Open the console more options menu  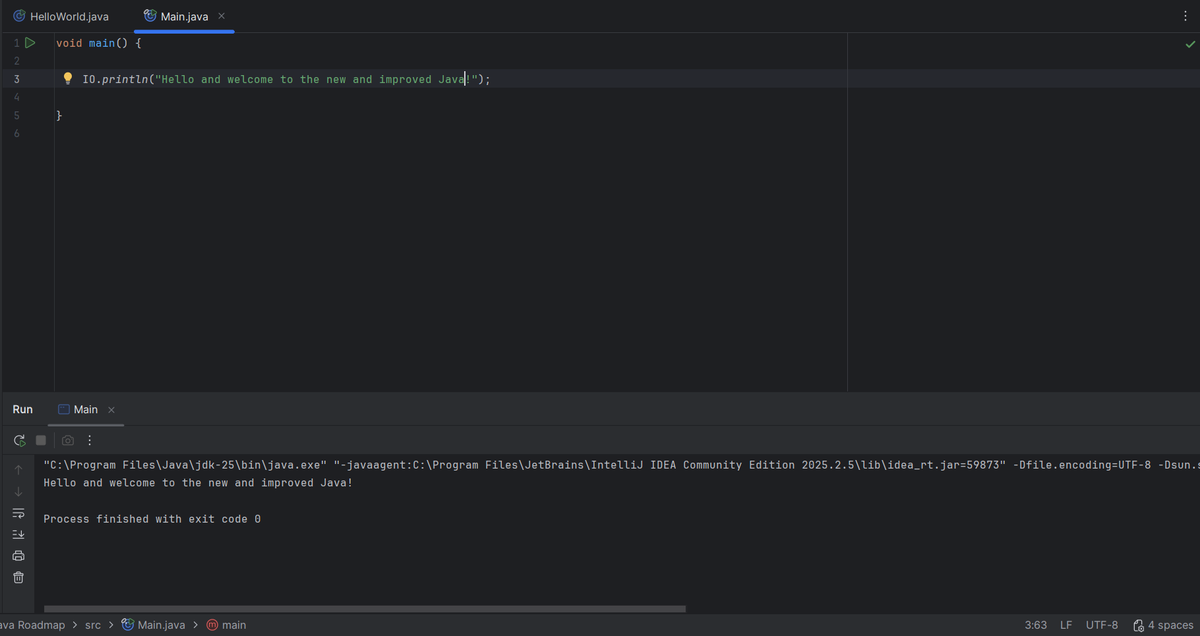tap(89, 439)
